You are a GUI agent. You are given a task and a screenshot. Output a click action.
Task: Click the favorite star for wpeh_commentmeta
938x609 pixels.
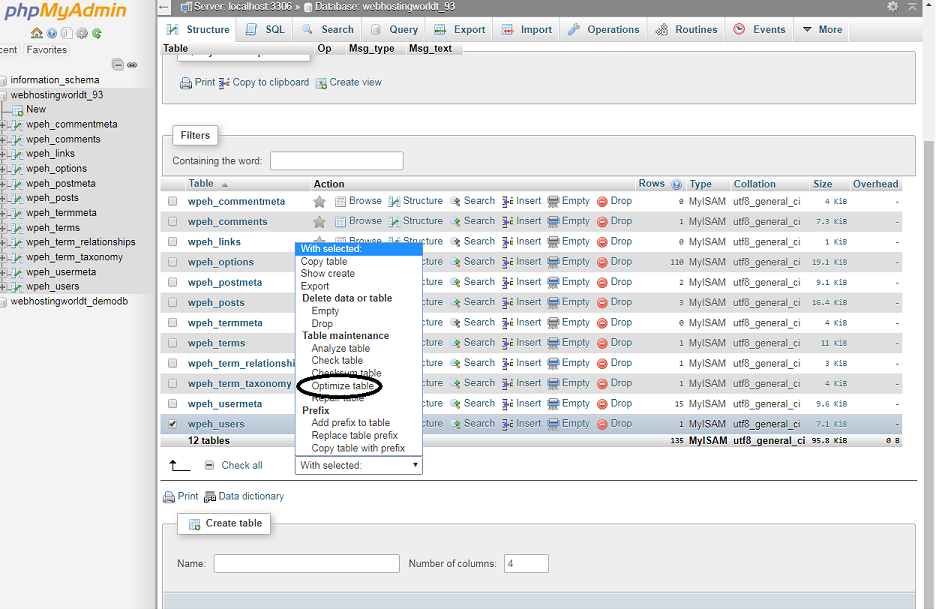pos(320,202)
